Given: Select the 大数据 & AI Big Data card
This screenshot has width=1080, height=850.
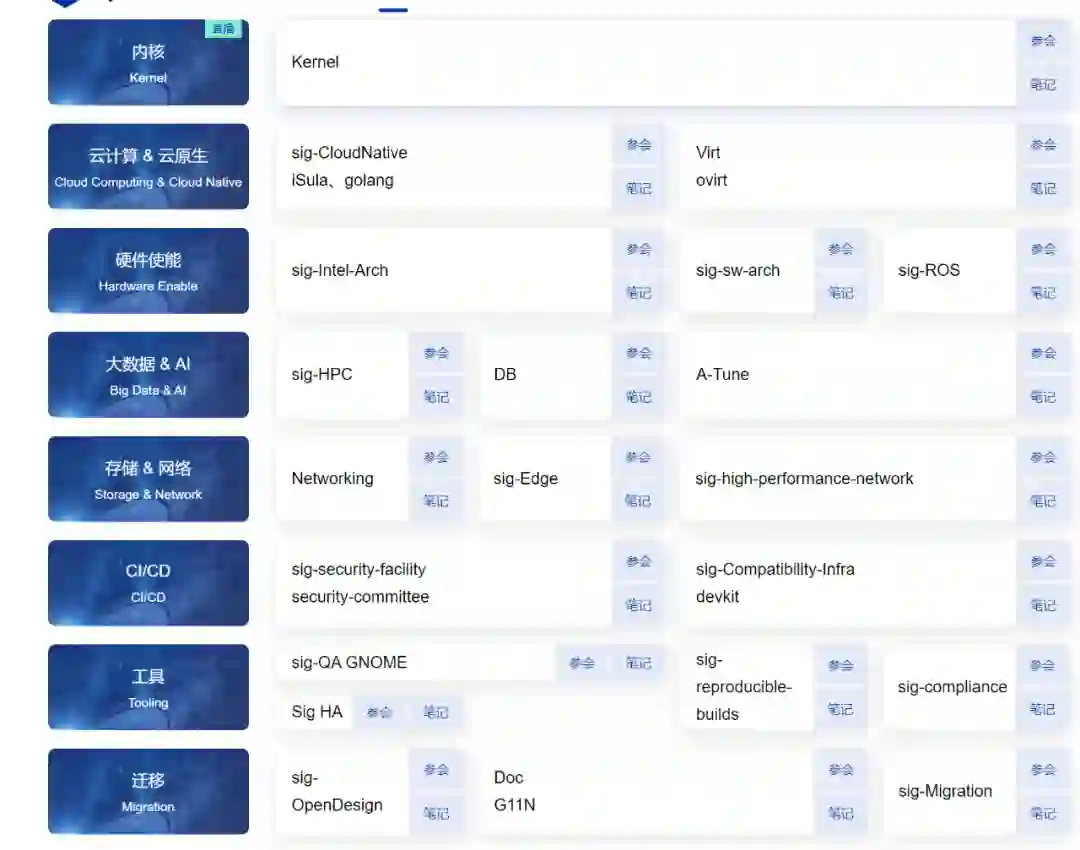Looking at the screenshot, I should 148,375.
